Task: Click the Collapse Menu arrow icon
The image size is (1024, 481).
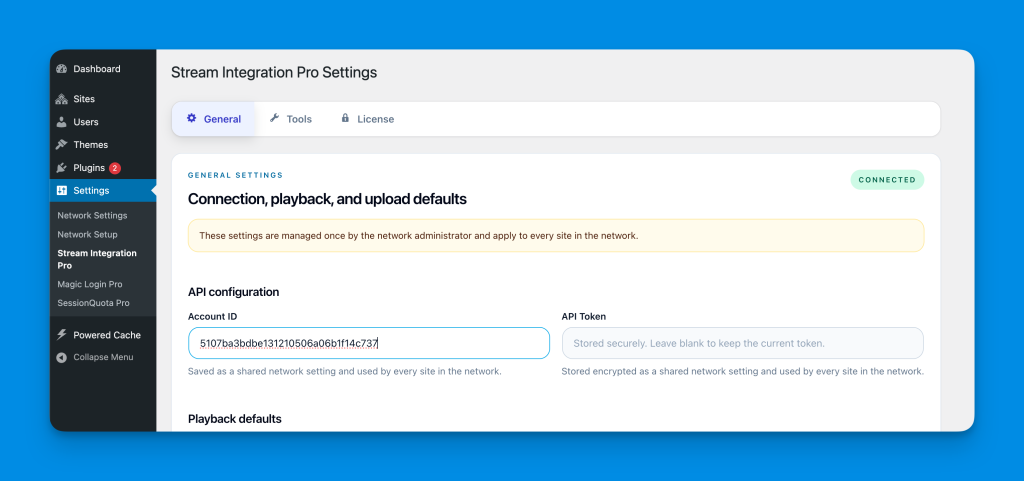Action: pos(62,358)
